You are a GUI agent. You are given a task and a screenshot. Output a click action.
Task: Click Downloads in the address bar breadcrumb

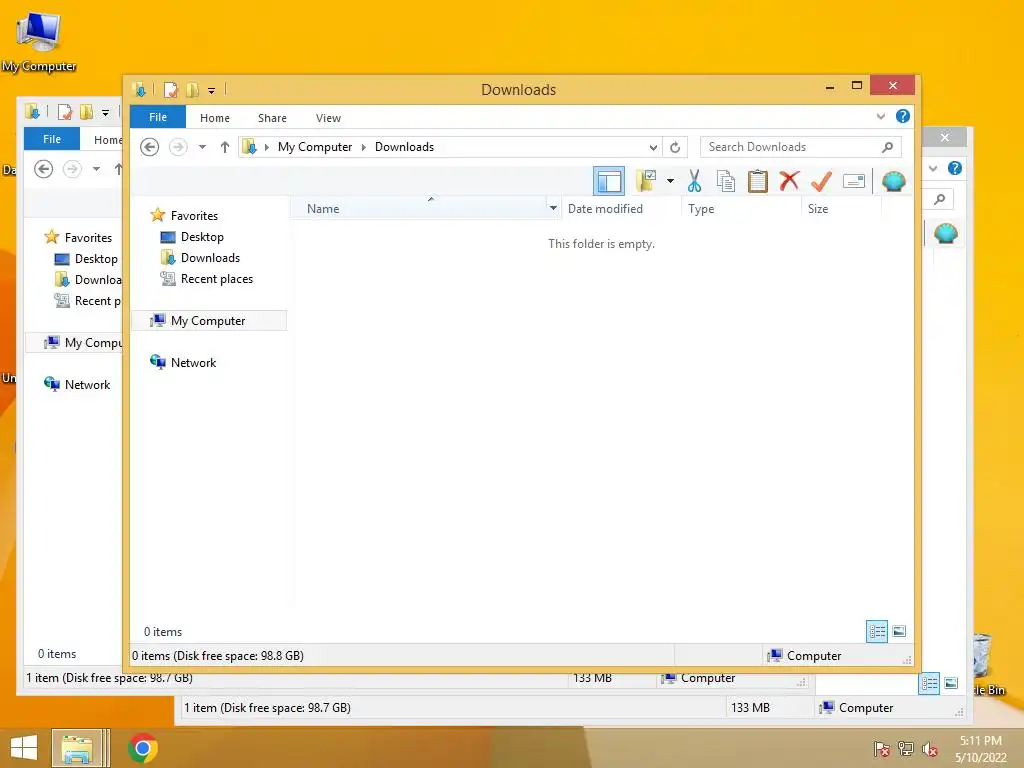[404, 147]
